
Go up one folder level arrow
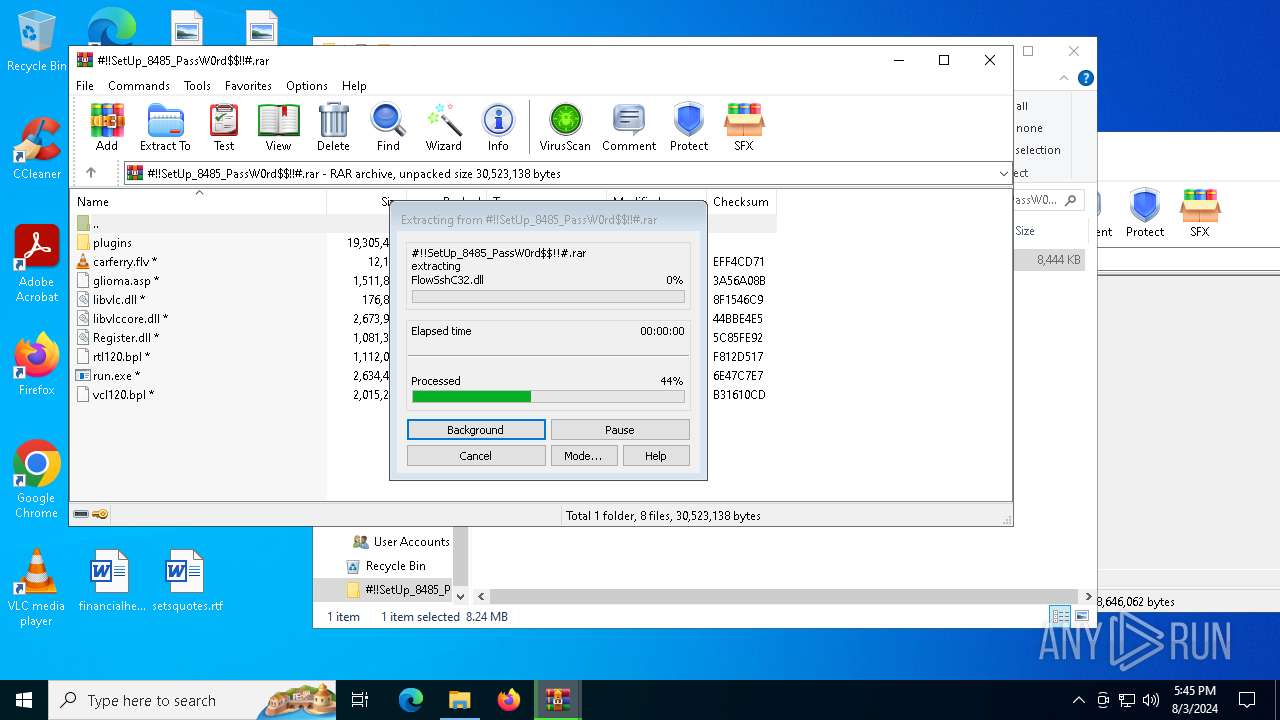(x=91, y=173)
